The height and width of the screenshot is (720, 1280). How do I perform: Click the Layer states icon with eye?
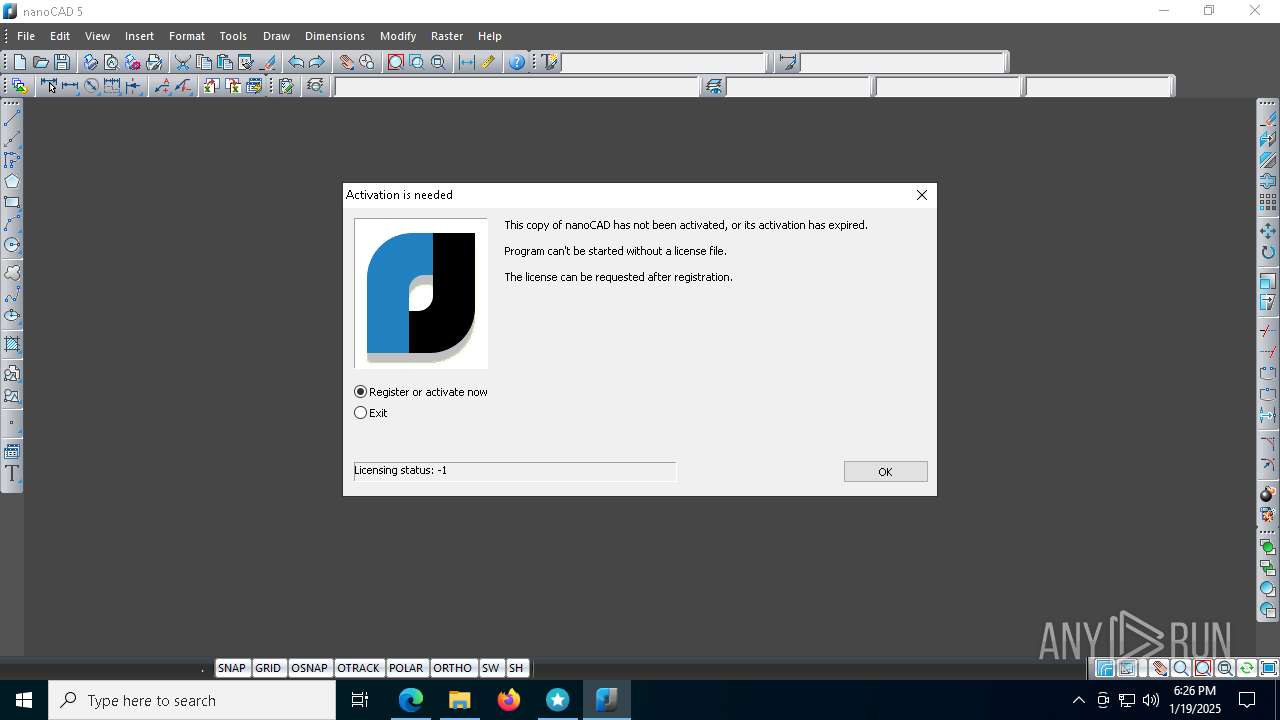pyautogui.click(x=713, y=87)
